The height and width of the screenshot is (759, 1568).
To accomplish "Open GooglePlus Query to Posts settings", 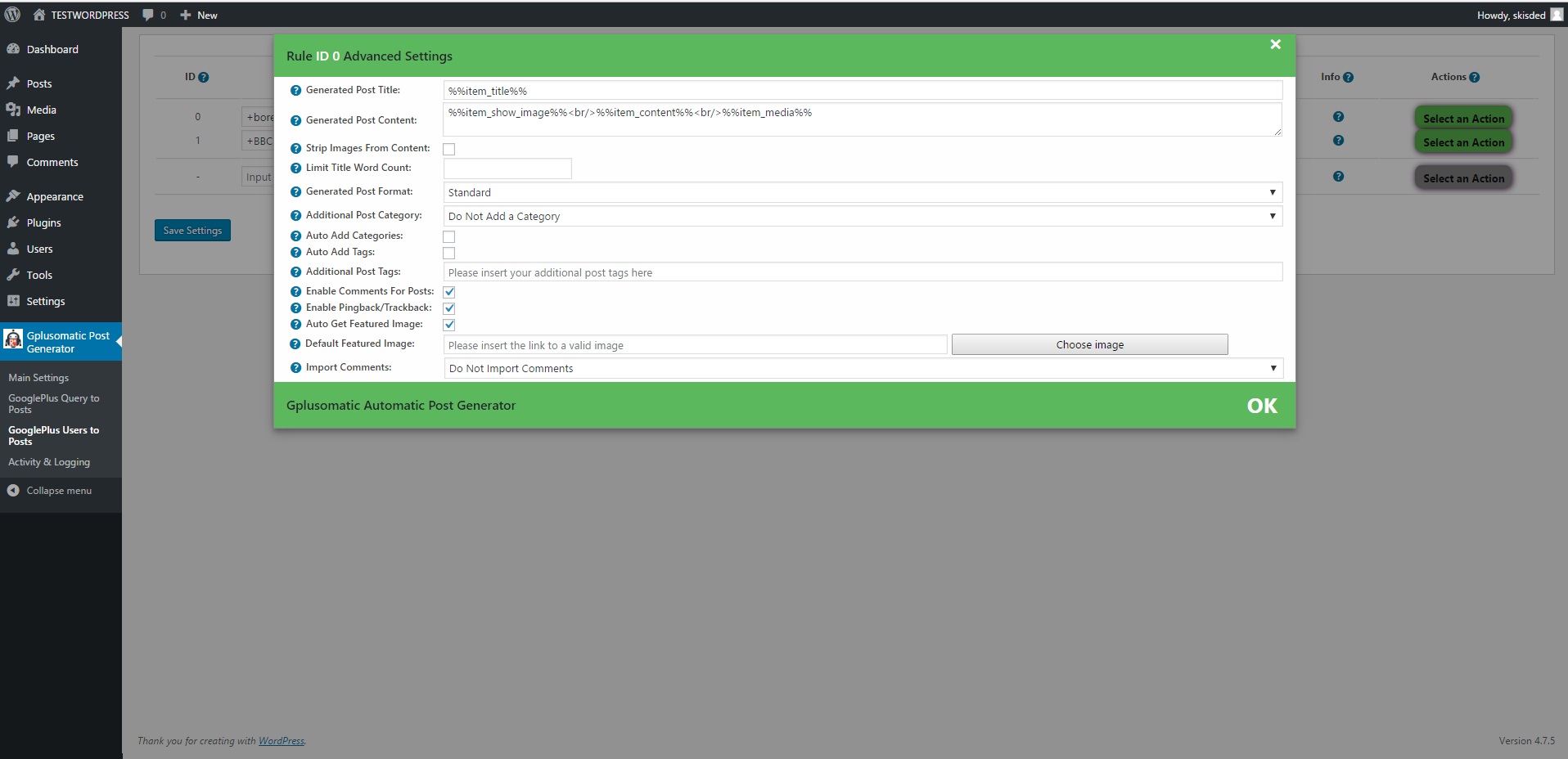I will pos(54,403).
